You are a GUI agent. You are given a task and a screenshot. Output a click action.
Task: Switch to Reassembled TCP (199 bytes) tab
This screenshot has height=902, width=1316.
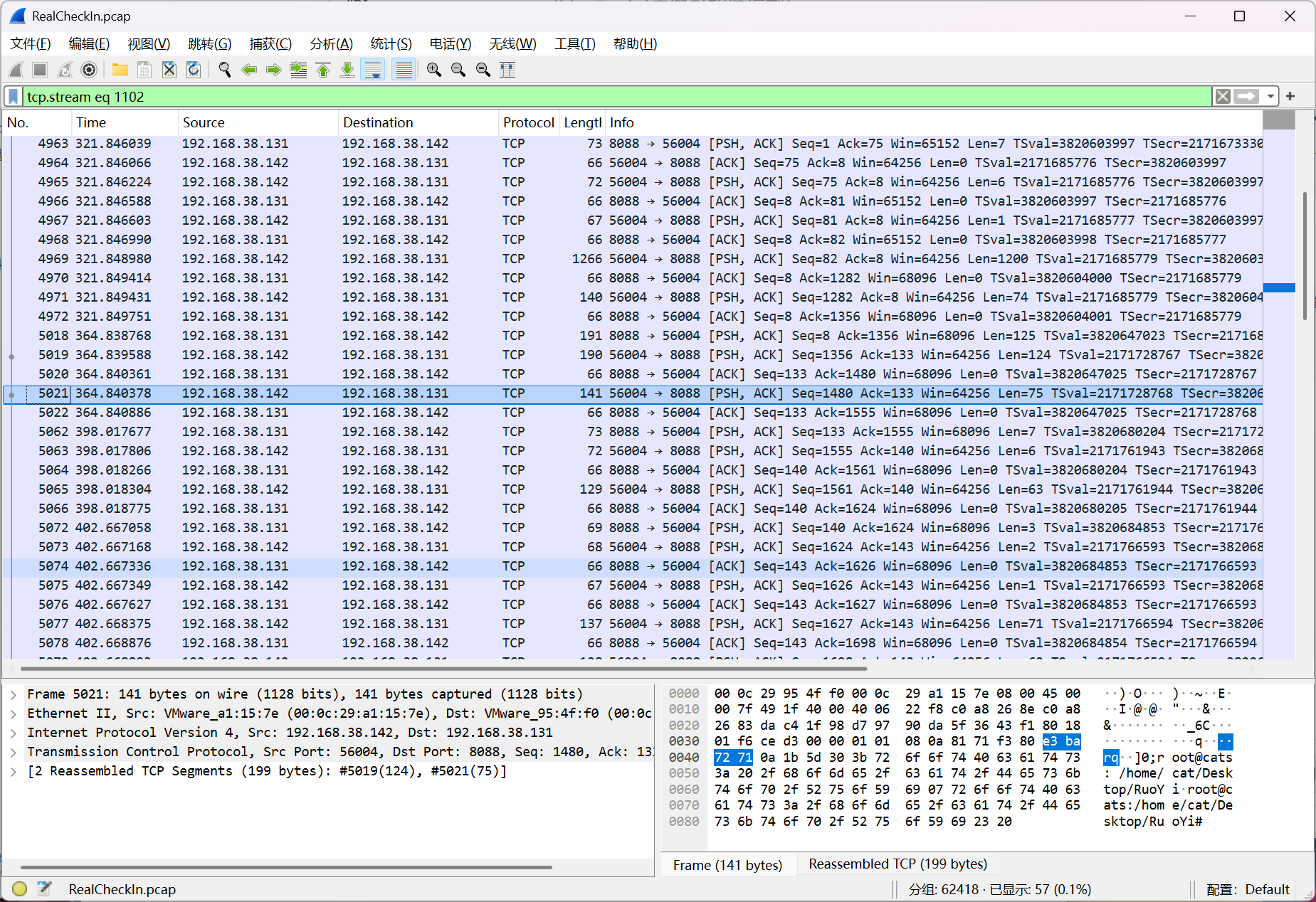point(897,864)
